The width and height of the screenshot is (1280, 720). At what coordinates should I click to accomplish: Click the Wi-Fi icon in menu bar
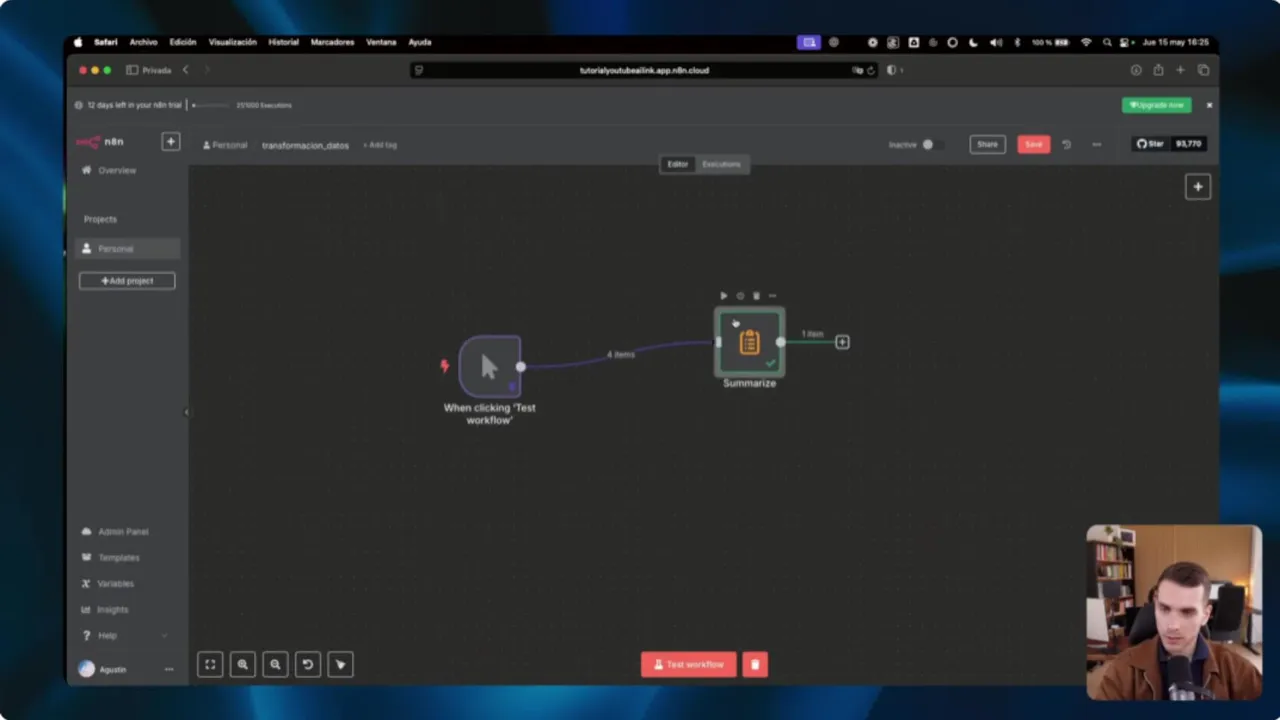(x=1087, y=42)
